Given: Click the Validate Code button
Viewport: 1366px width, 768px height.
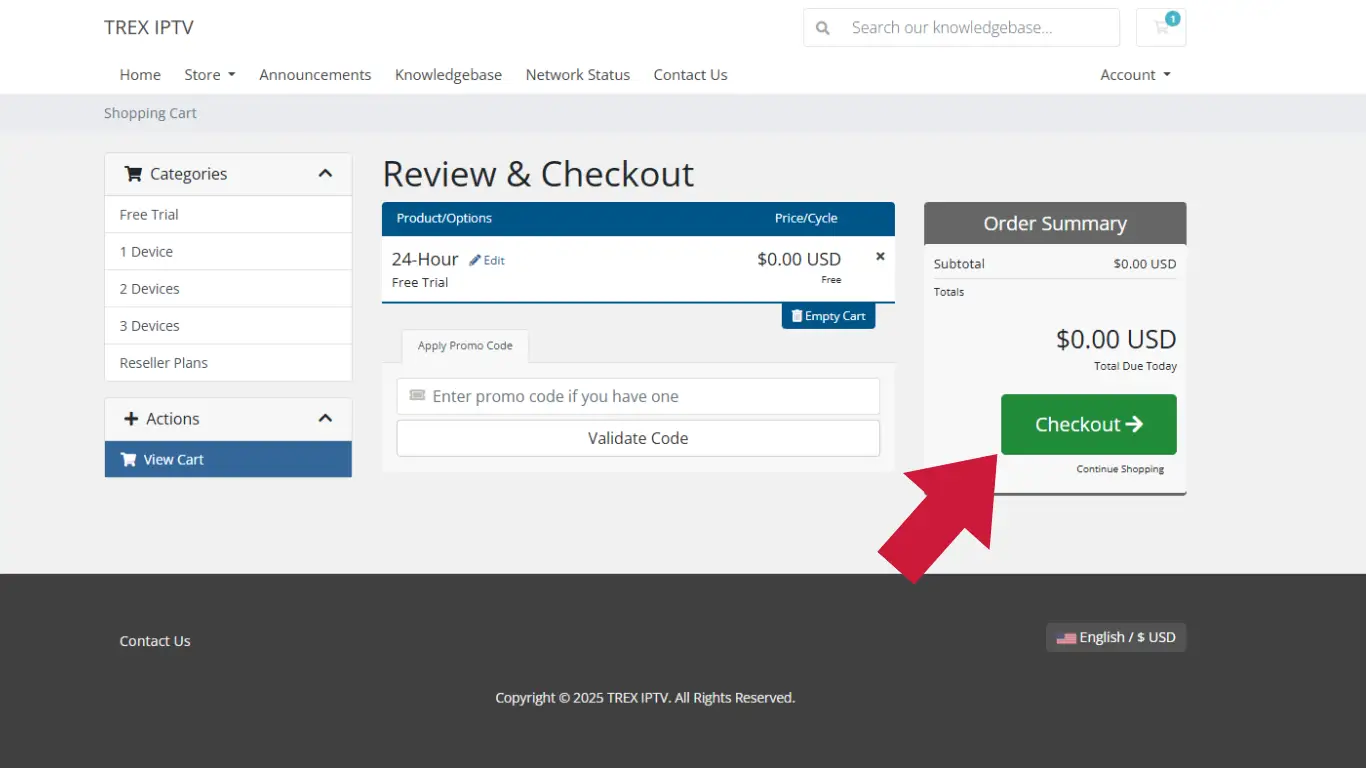Looking at the screenshot, I should 638,438.
